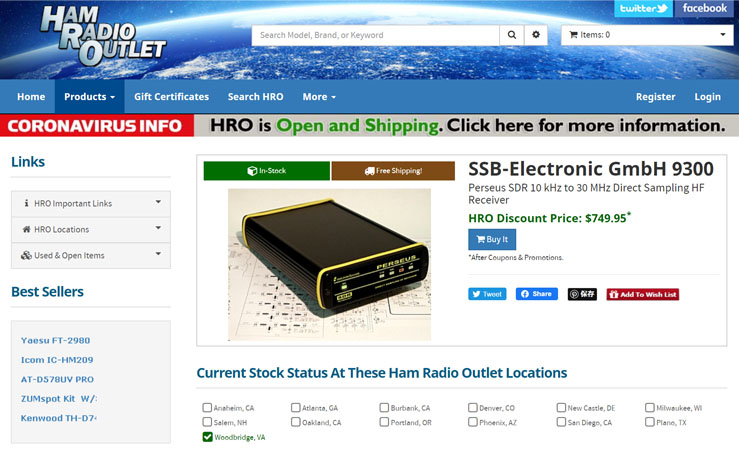Image resolution: width=739 pixels, height=449 pixels.
Task: Check the Anaheim, CA location box
Action: point(207,408)
